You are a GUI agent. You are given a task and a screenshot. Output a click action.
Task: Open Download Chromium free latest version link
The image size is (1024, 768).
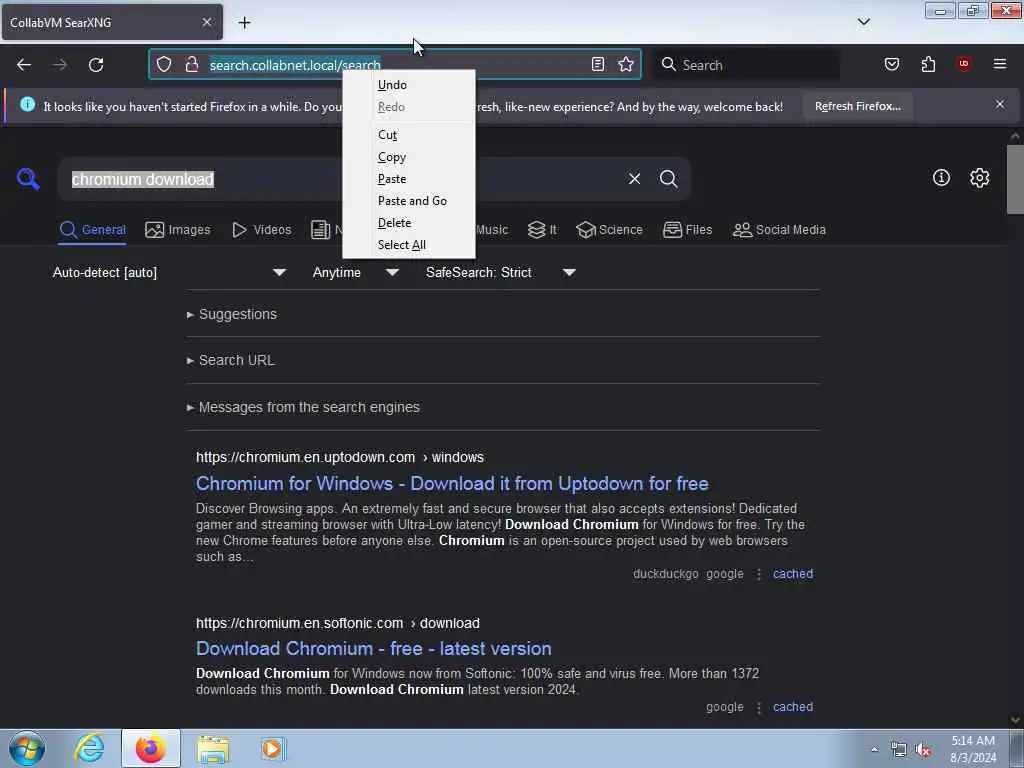point(374,648)
